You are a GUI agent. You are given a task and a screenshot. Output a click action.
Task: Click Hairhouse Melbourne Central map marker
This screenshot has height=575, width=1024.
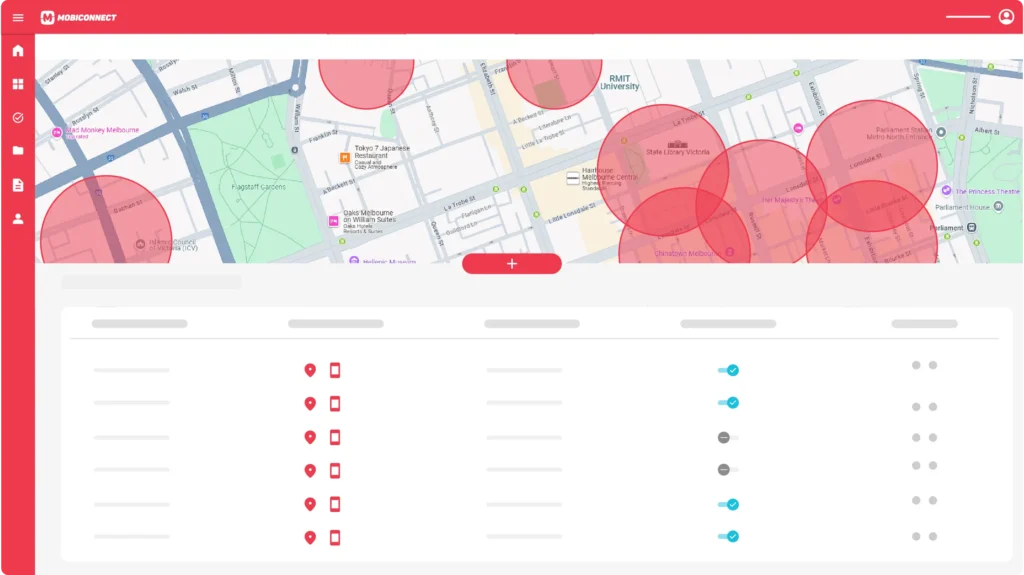tap(573, 178)
